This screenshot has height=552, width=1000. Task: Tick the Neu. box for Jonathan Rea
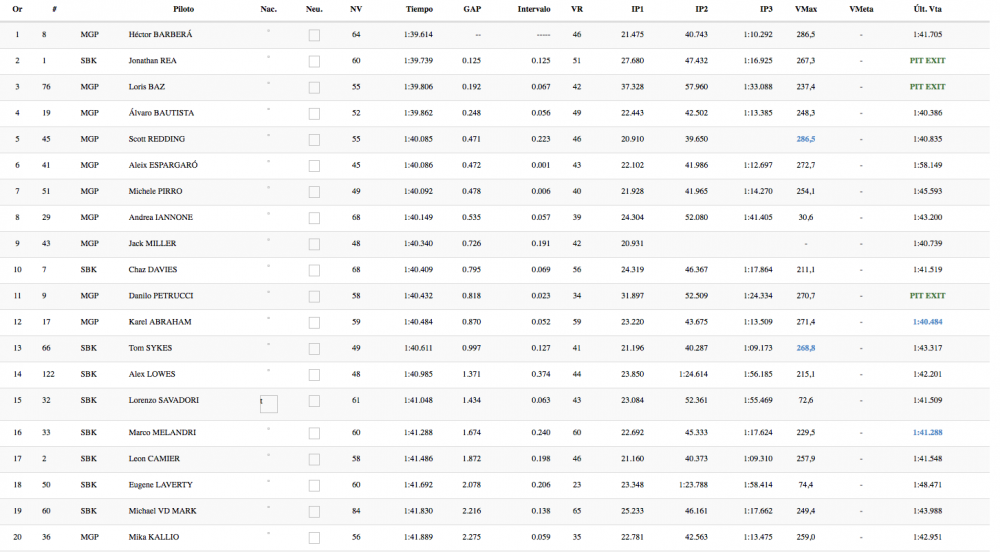(x=314, y=61)
